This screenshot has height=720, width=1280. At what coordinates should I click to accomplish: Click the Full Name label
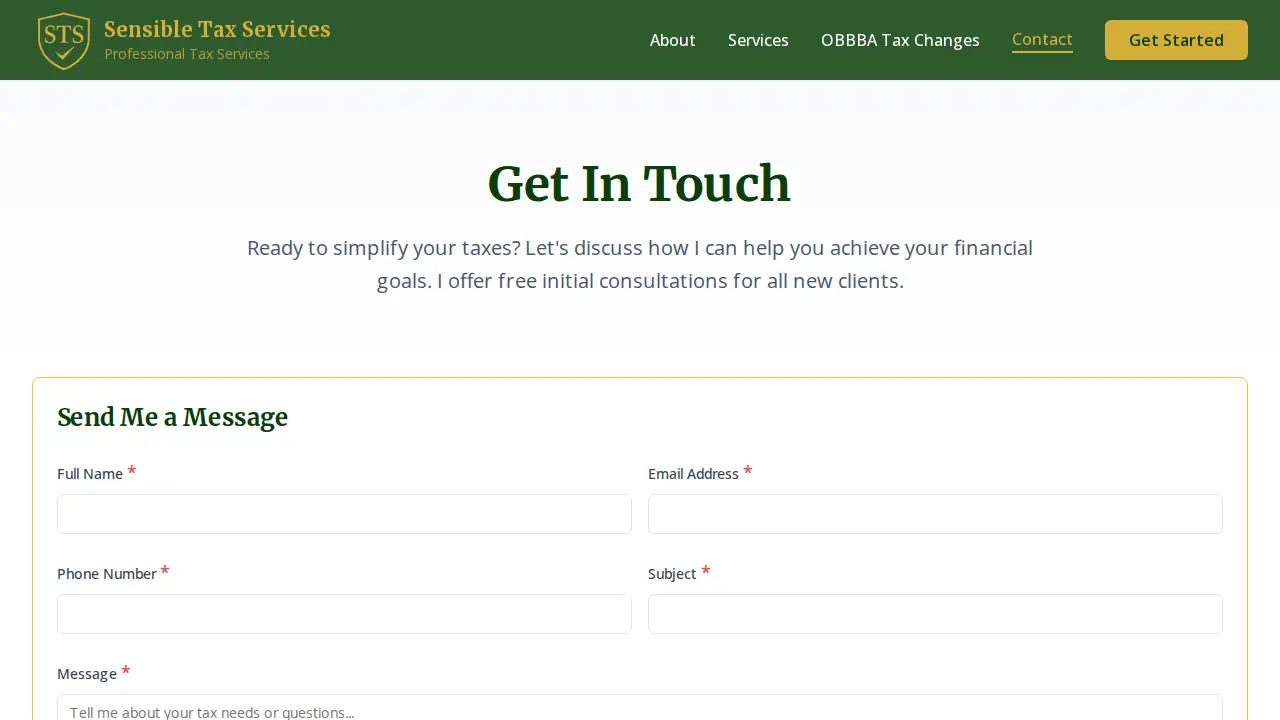click(90, 474)
